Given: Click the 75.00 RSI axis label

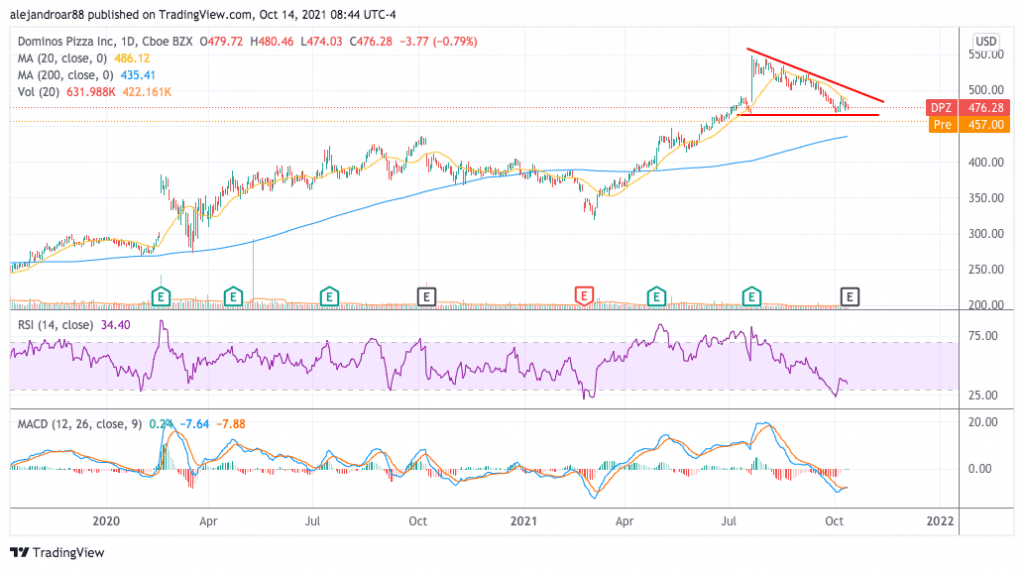Looking at the screenshot, I should (983, 336).
